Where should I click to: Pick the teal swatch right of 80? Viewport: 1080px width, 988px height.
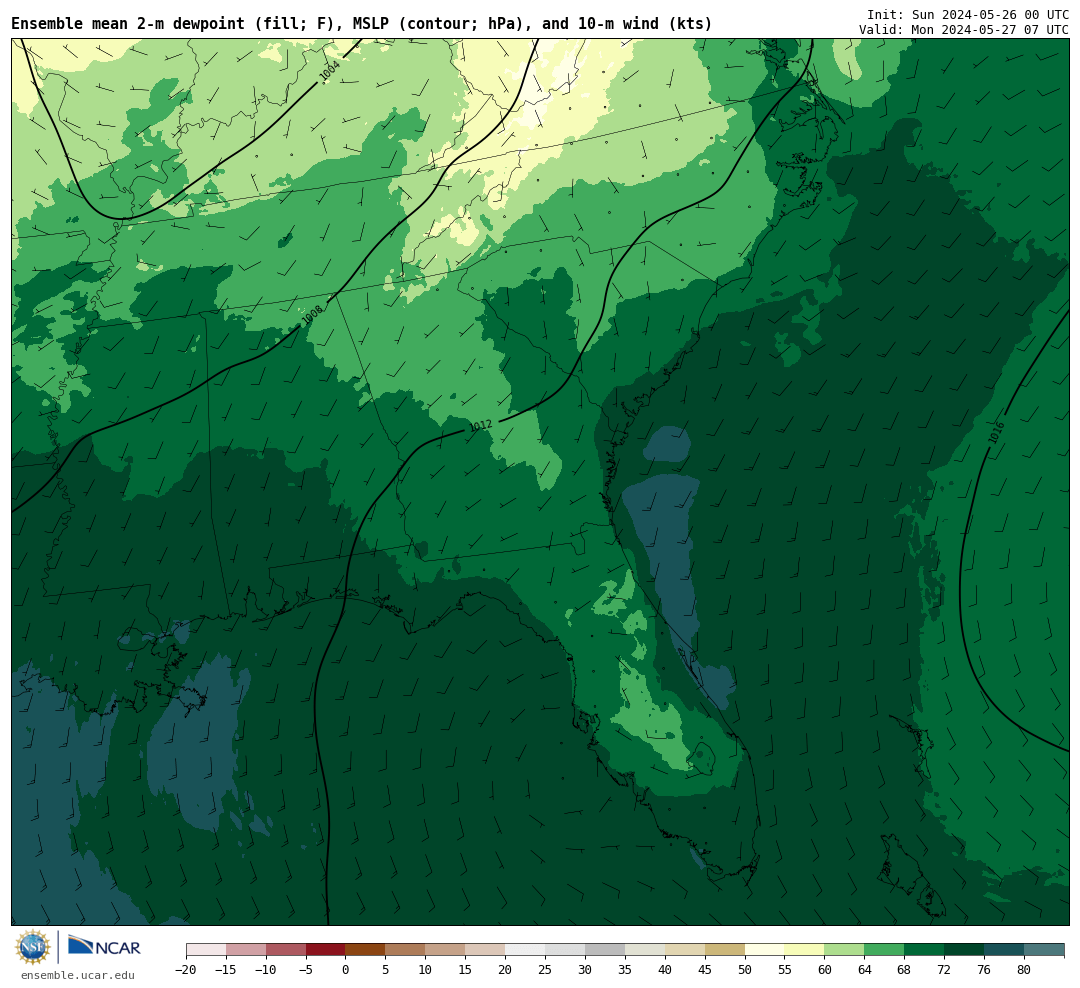(1044, 949)
